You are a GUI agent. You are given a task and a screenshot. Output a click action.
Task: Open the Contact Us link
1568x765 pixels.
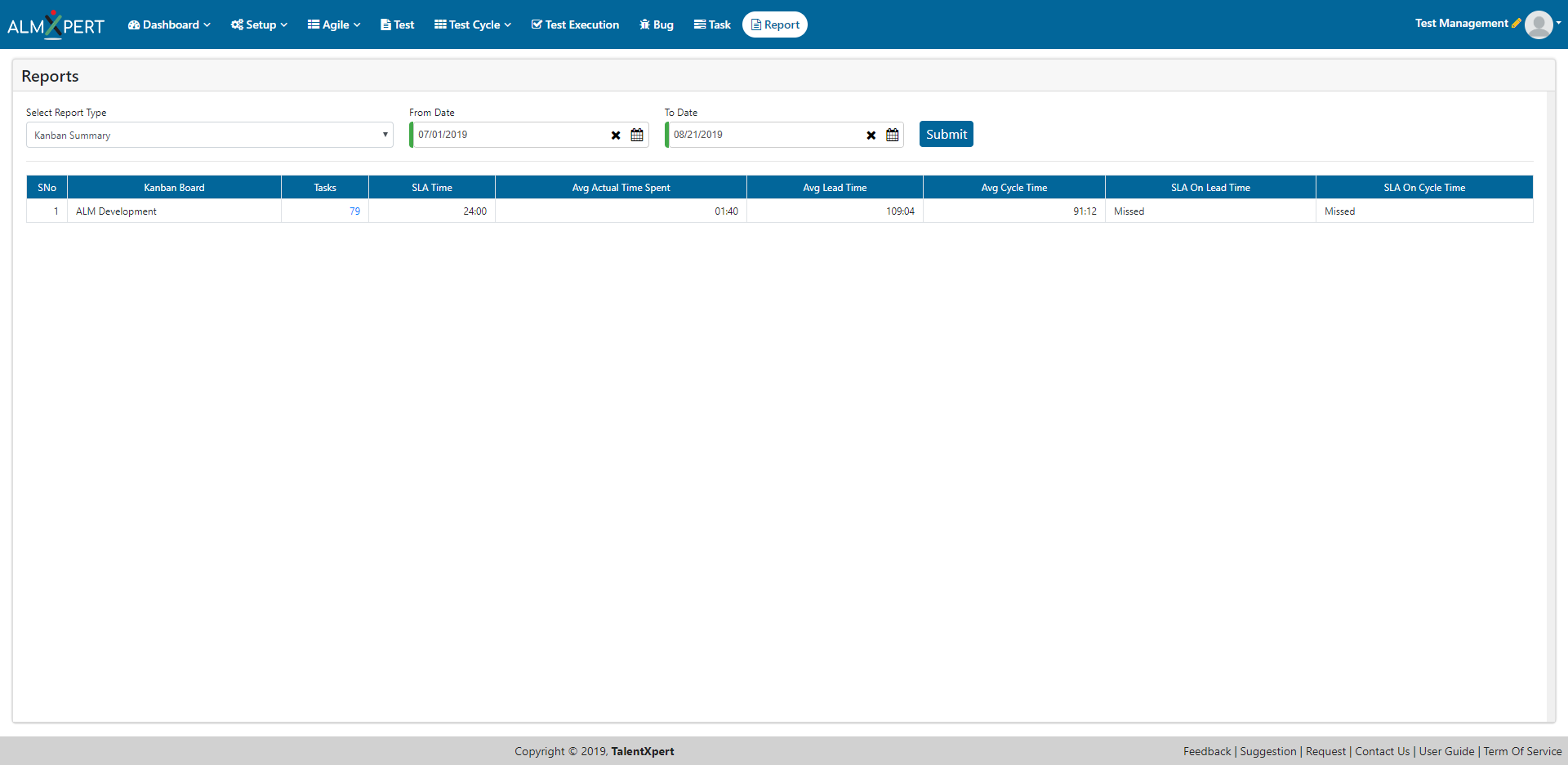click(x=1382, y=751)
